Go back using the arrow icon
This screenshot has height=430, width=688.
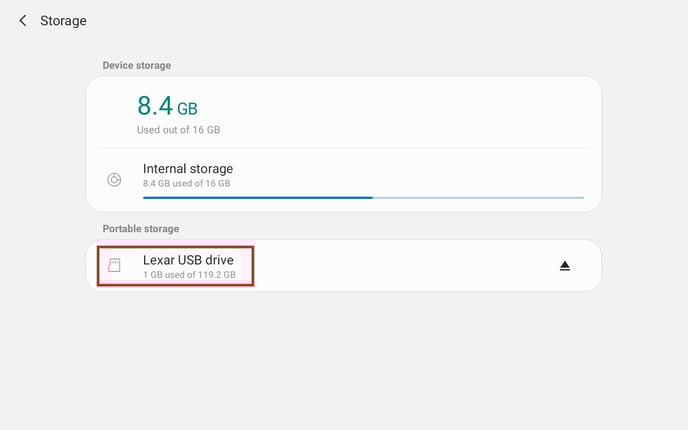click(22, 20)
